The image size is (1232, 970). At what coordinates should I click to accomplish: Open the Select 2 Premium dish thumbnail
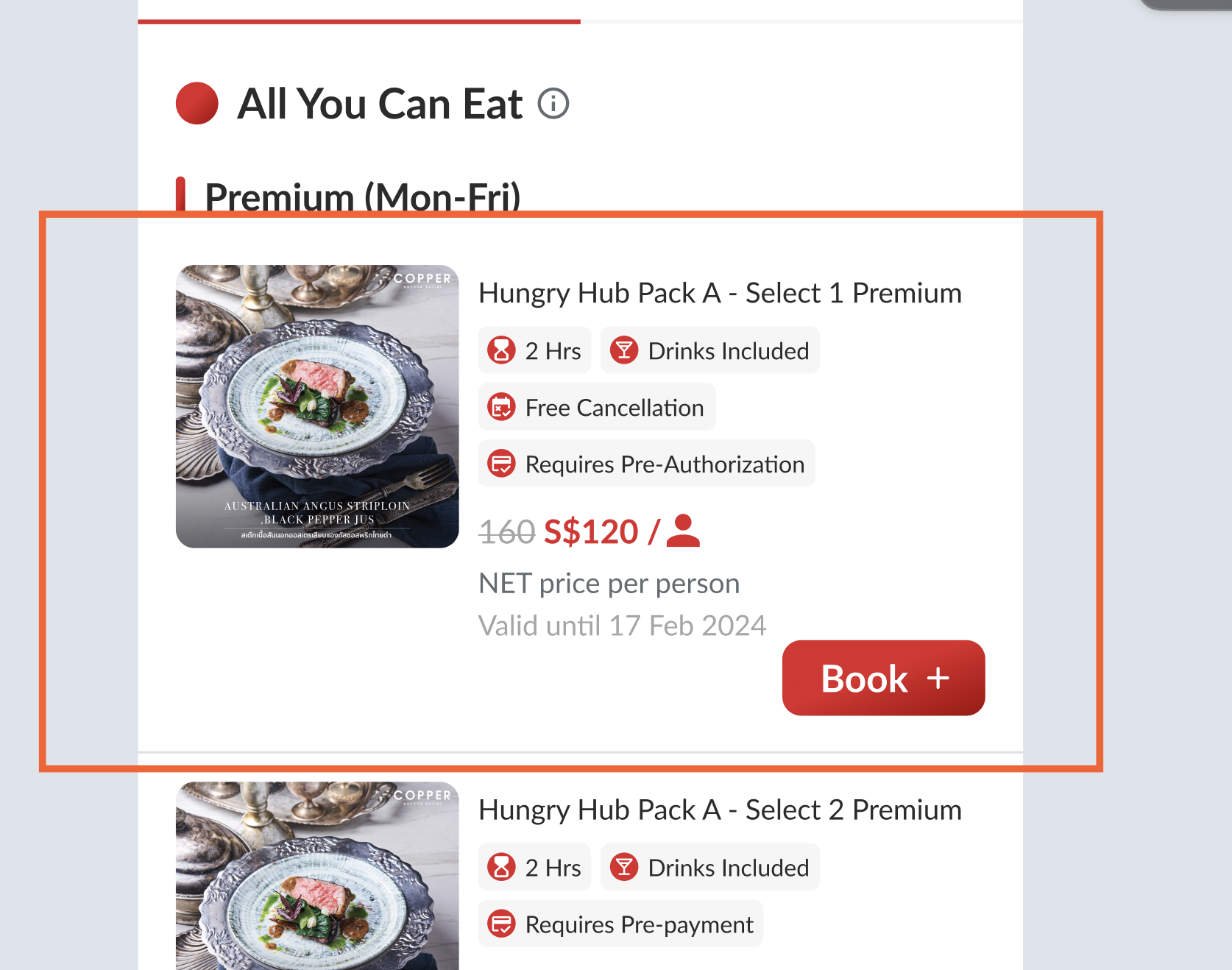click(x=317, y=876)
